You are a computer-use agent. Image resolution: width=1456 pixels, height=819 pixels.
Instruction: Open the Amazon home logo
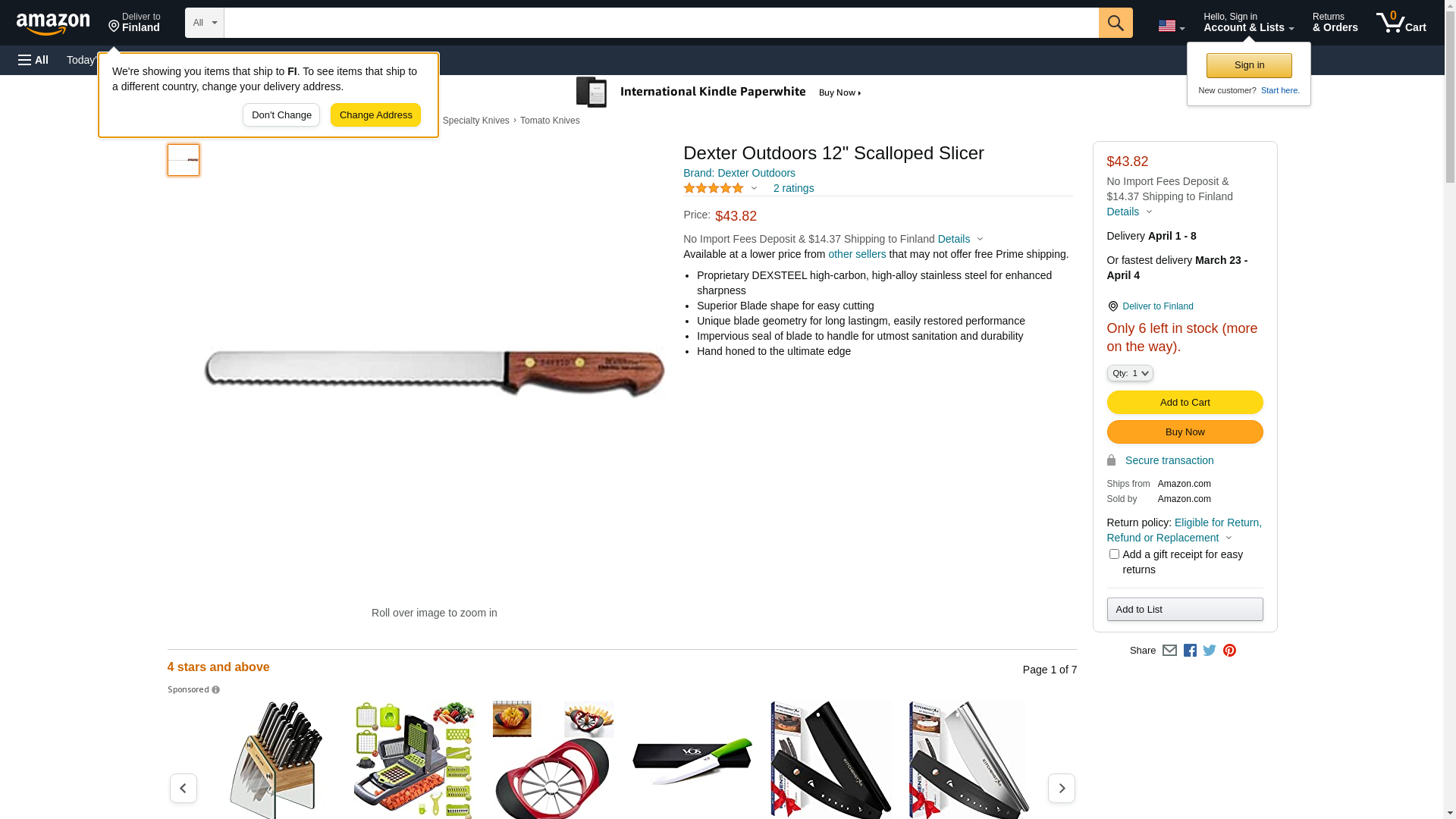click(53, 24)
